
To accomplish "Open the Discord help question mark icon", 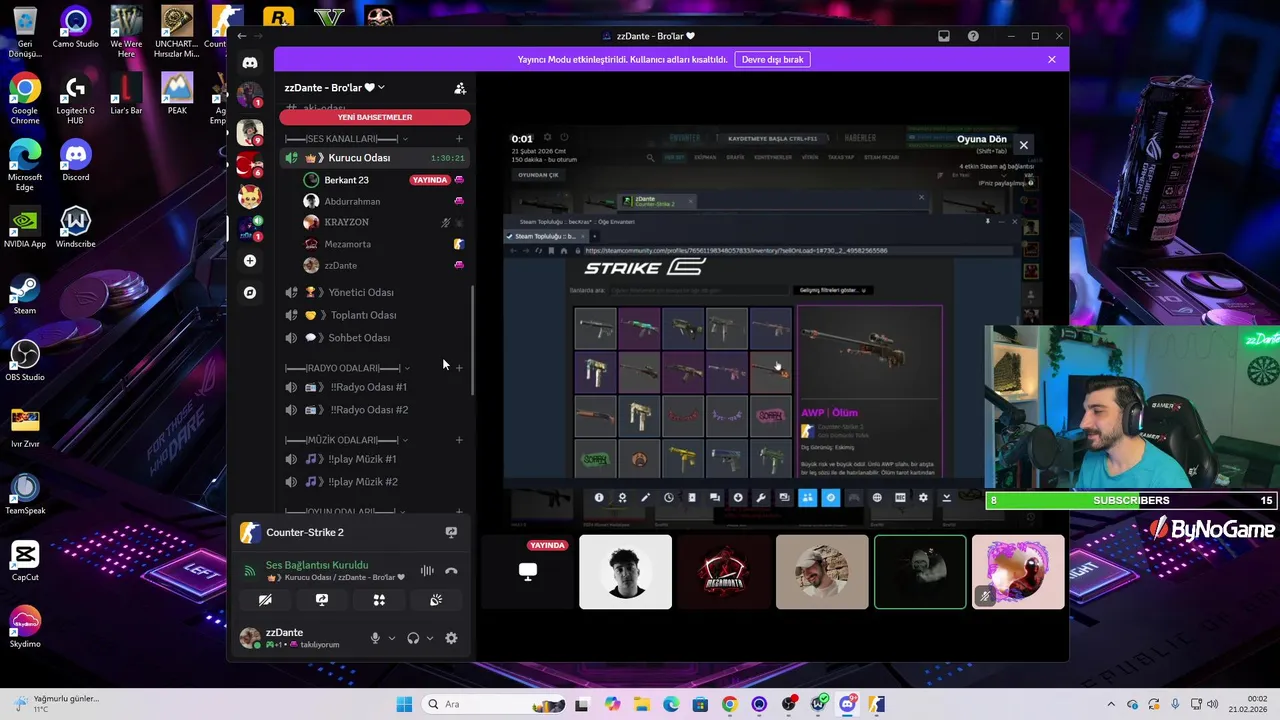I will click(973, 36).
